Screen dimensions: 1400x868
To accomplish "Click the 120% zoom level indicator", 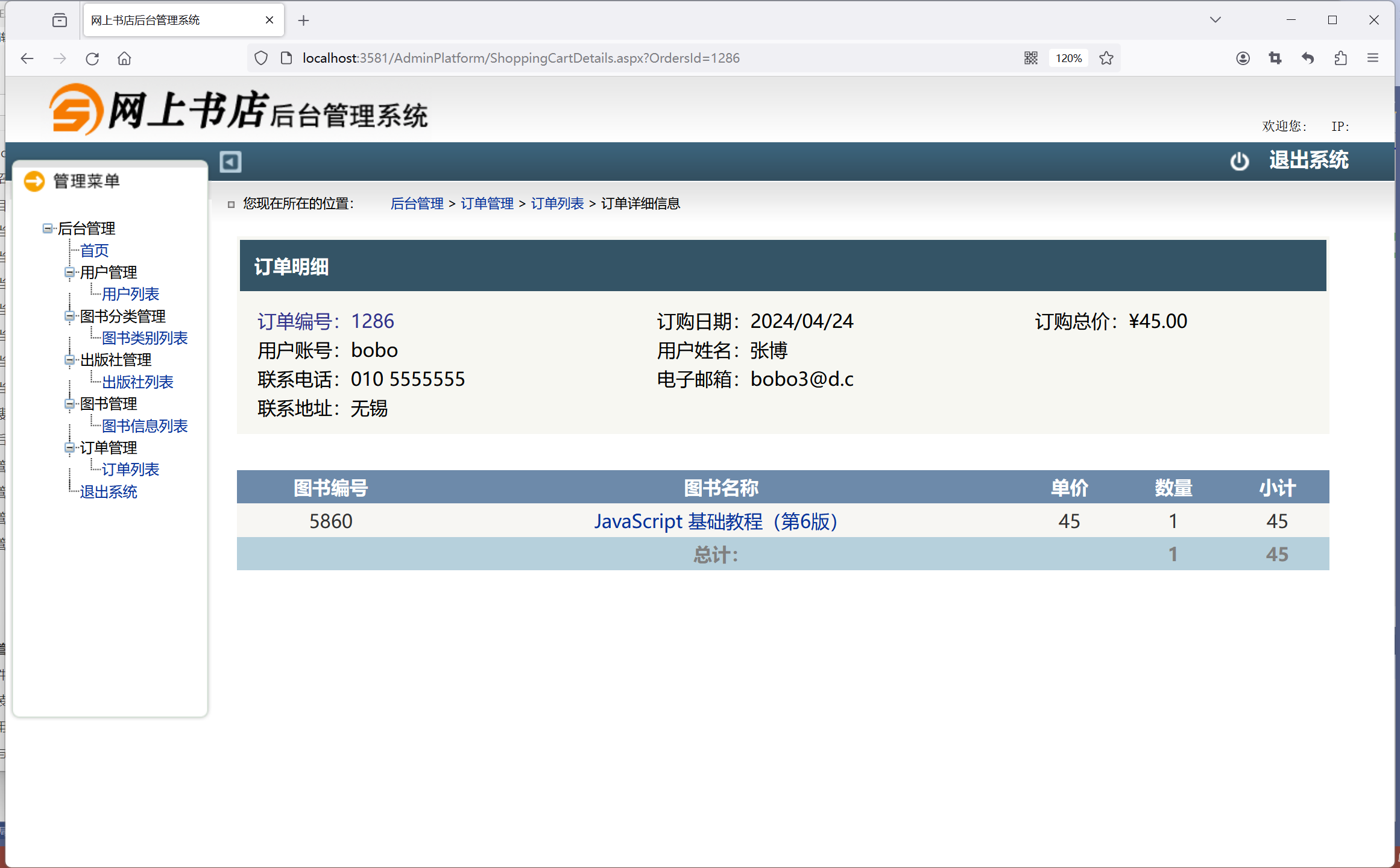I will point(1068,58).
